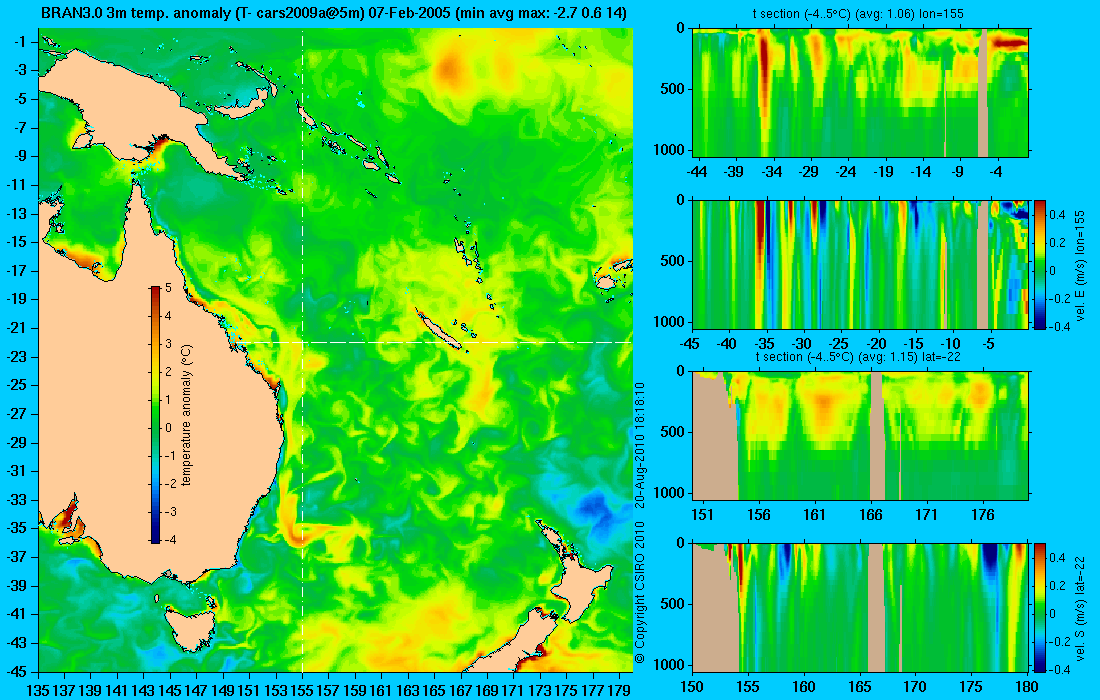Open the eastward velocity section plot for lon=155
The image size is (1100, 700).
pyautogui.click(x=861, y=264)
